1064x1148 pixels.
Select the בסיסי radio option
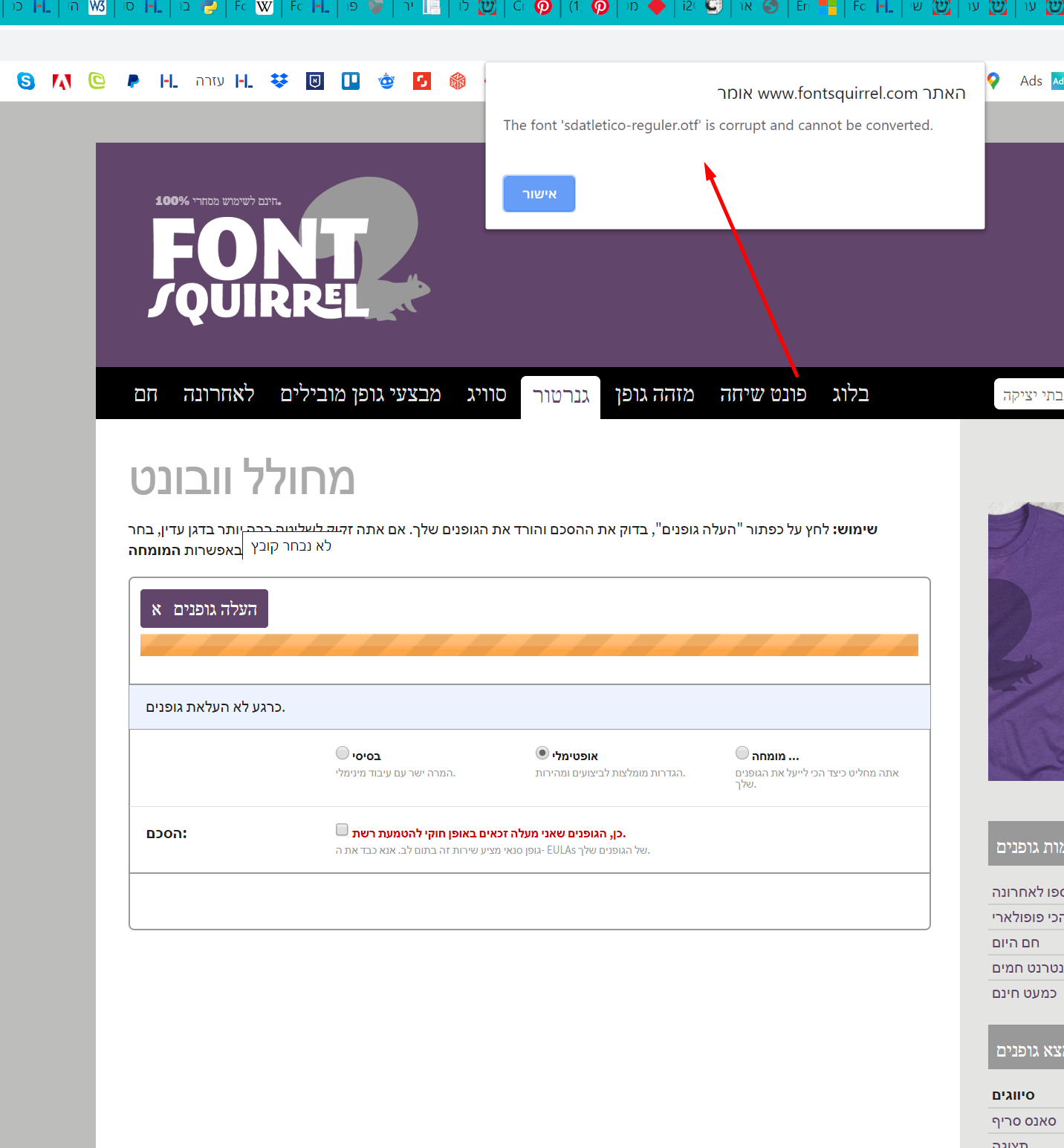[x=343, y=753]
